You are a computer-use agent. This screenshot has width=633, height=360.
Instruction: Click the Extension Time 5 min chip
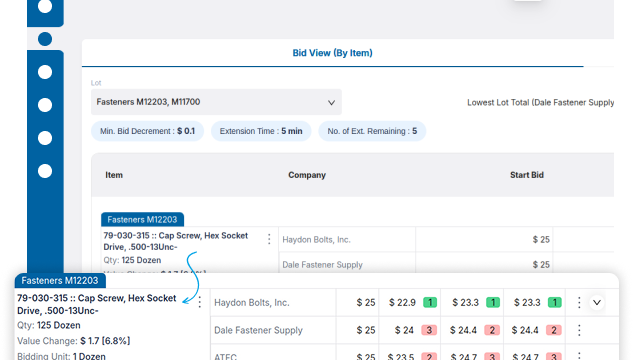tap(261, 131)
